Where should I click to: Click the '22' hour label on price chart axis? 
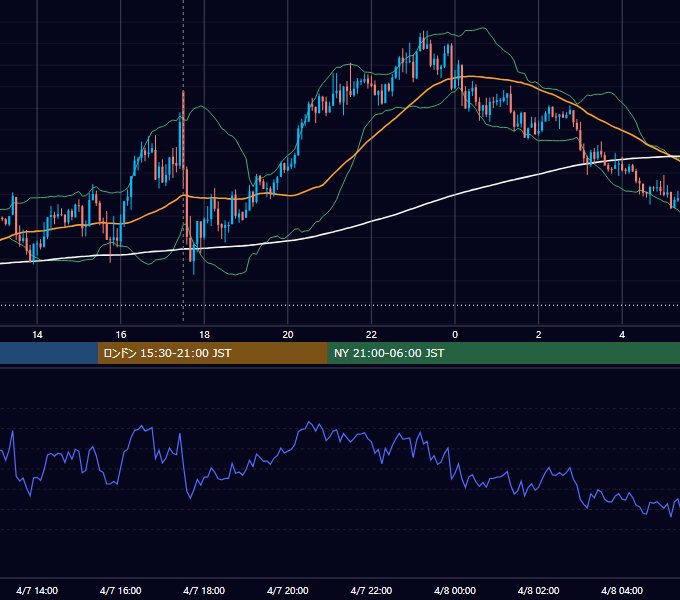tap(371, 335)
